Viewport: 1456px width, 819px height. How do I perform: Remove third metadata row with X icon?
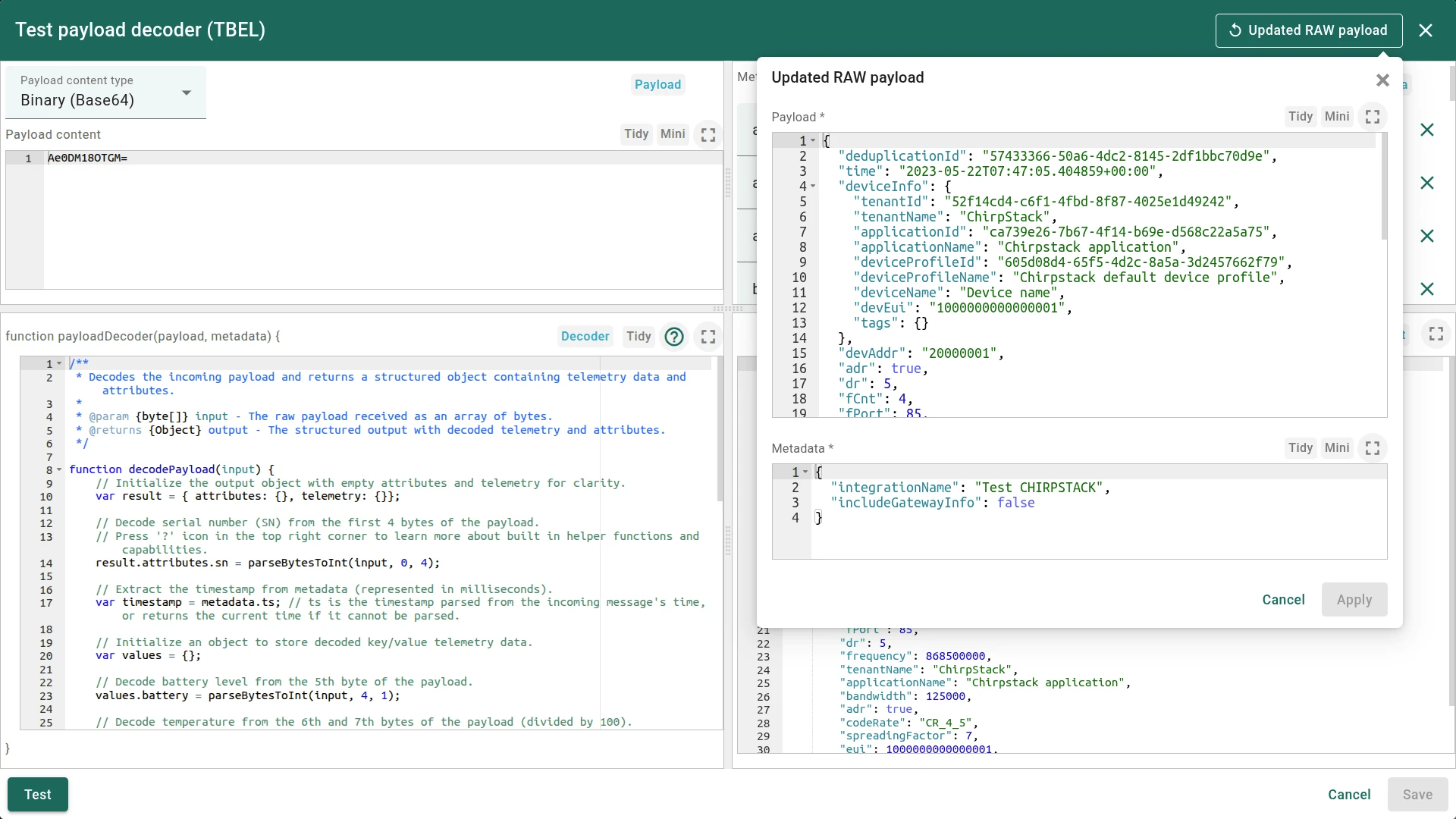tap(1427, 236)
